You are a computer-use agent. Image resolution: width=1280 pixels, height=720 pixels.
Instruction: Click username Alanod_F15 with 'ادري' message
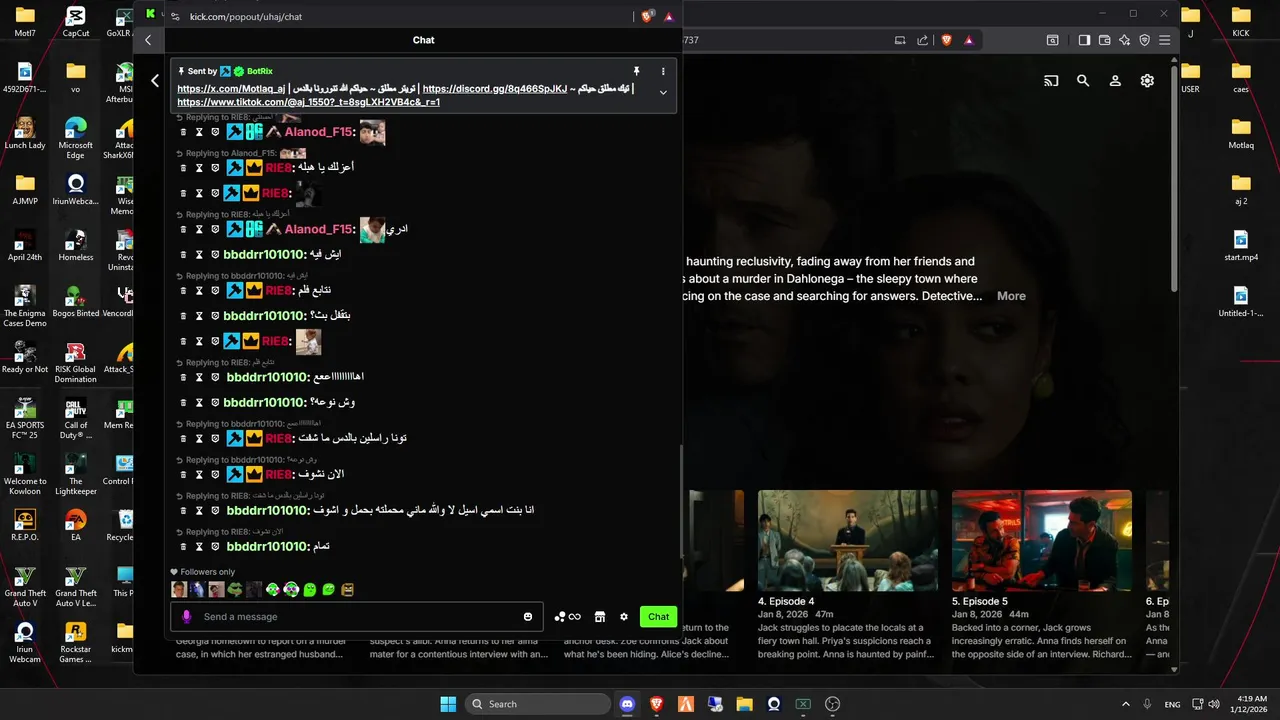pyautogui.click(x=319, y=230)
